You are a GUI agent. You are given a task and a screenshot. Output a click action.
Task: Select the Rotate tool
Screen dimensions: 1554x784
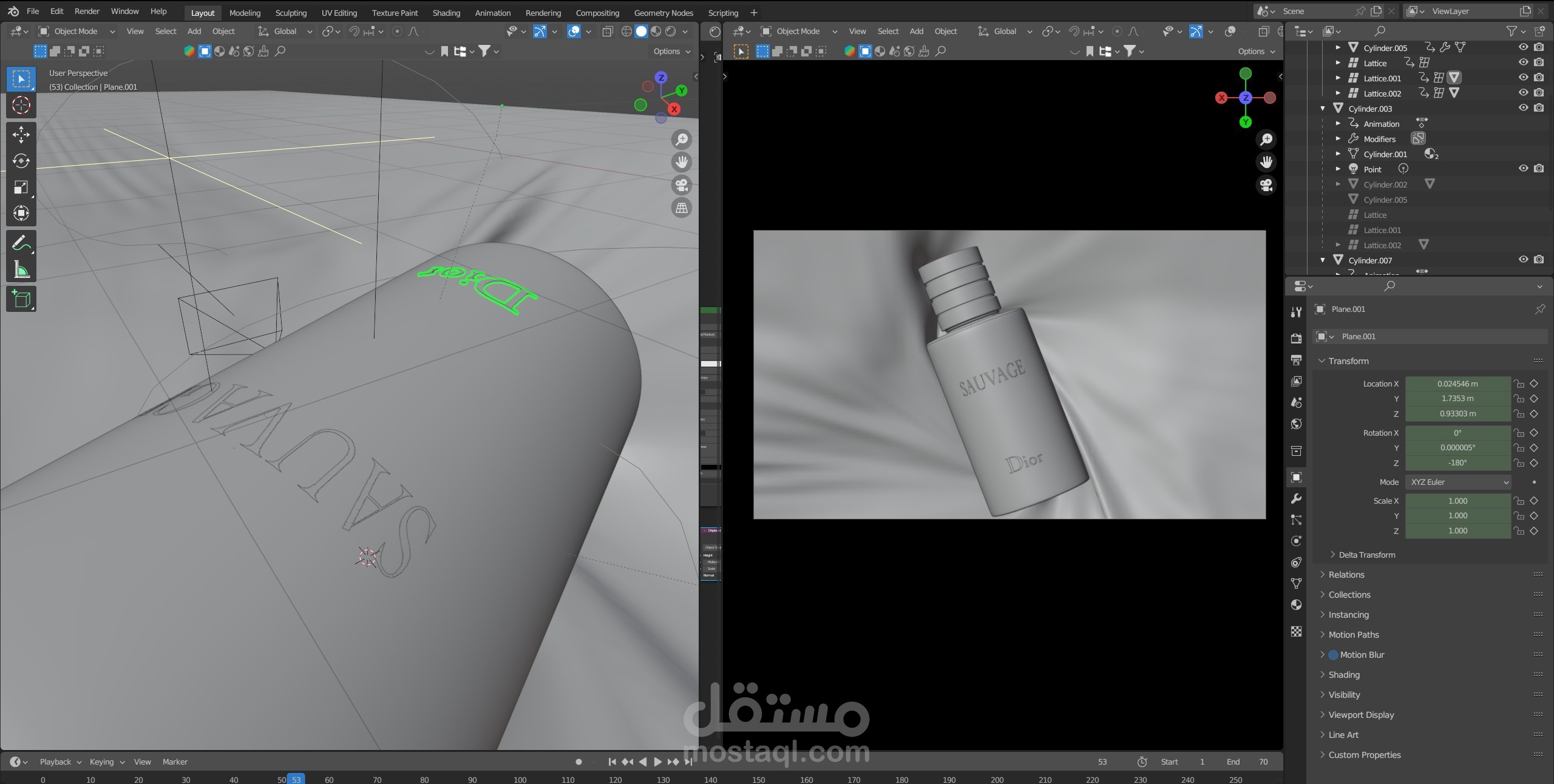pyautogui.click(x=21, y=161)
